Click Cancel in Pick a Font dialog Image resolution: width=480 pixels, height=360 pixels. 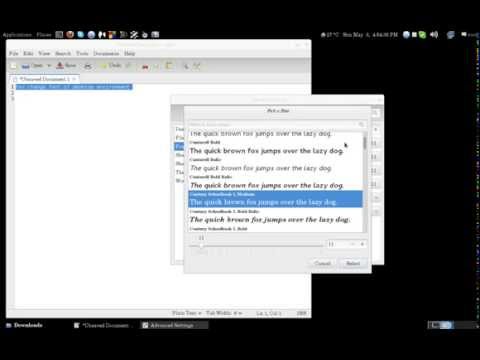click(x=322, y=263)
